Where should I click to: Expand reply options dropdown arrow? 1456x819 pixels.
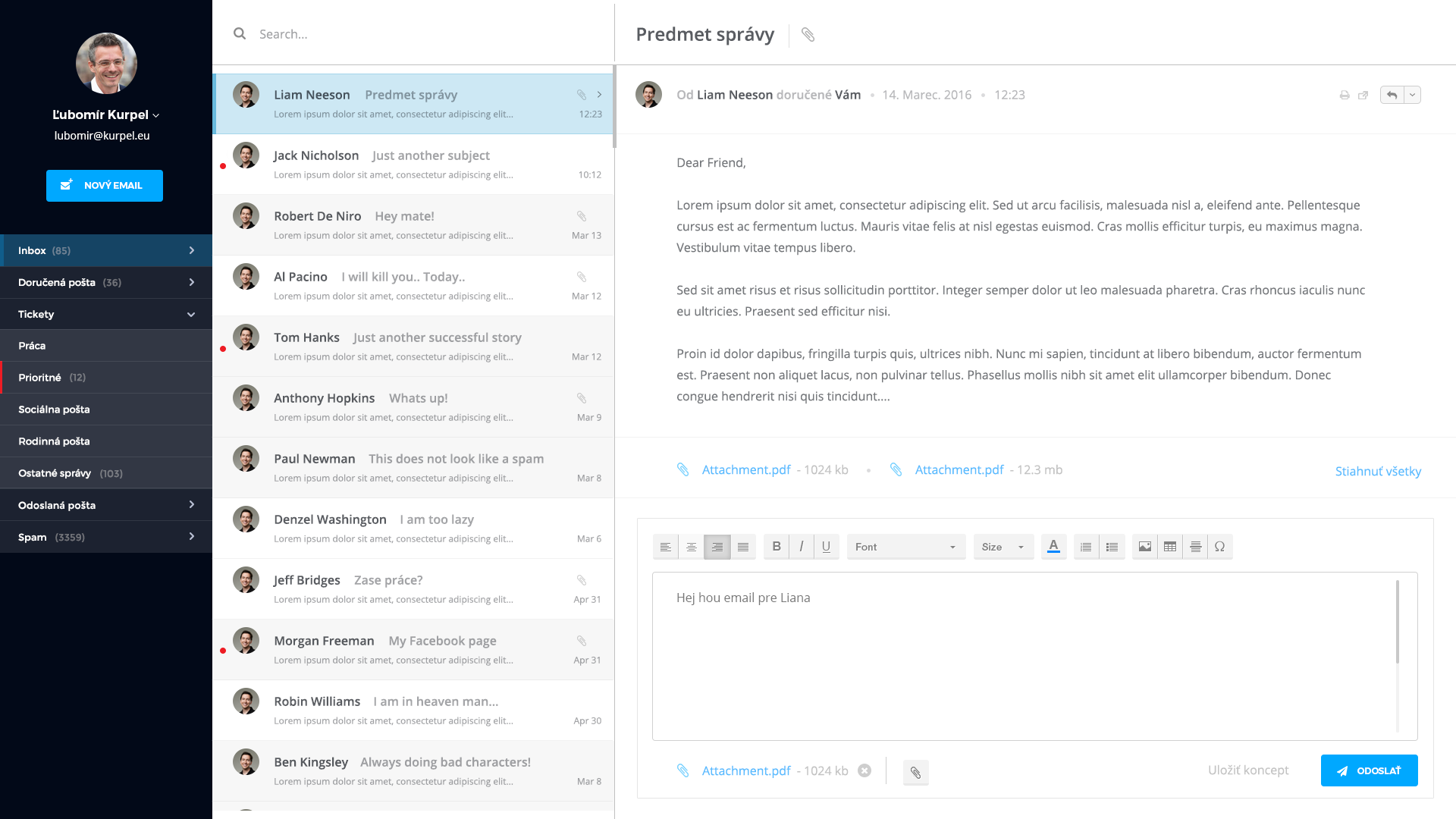tap(1412, 96)
